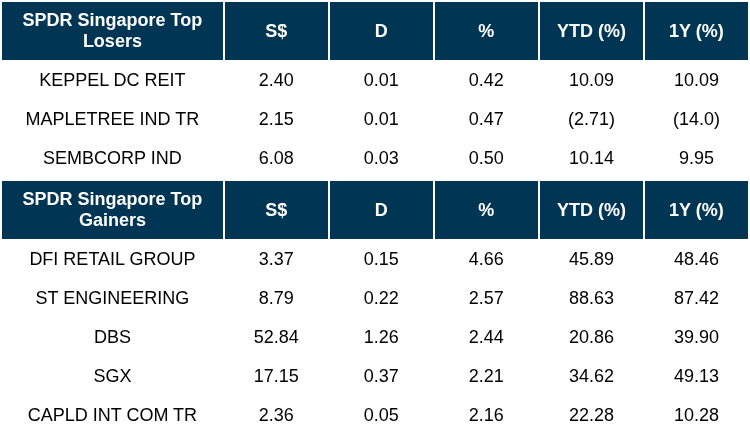Click SGX 1Y value 49.13
Viewport: 750px width, 436px height.
(696, 376)
